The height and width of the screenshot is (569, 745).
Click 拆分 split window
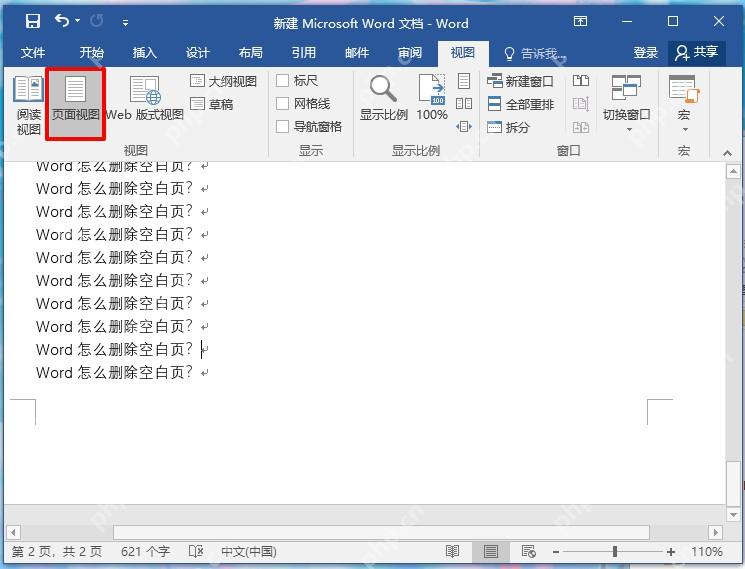pyautogui.click(x=508, y=127)
